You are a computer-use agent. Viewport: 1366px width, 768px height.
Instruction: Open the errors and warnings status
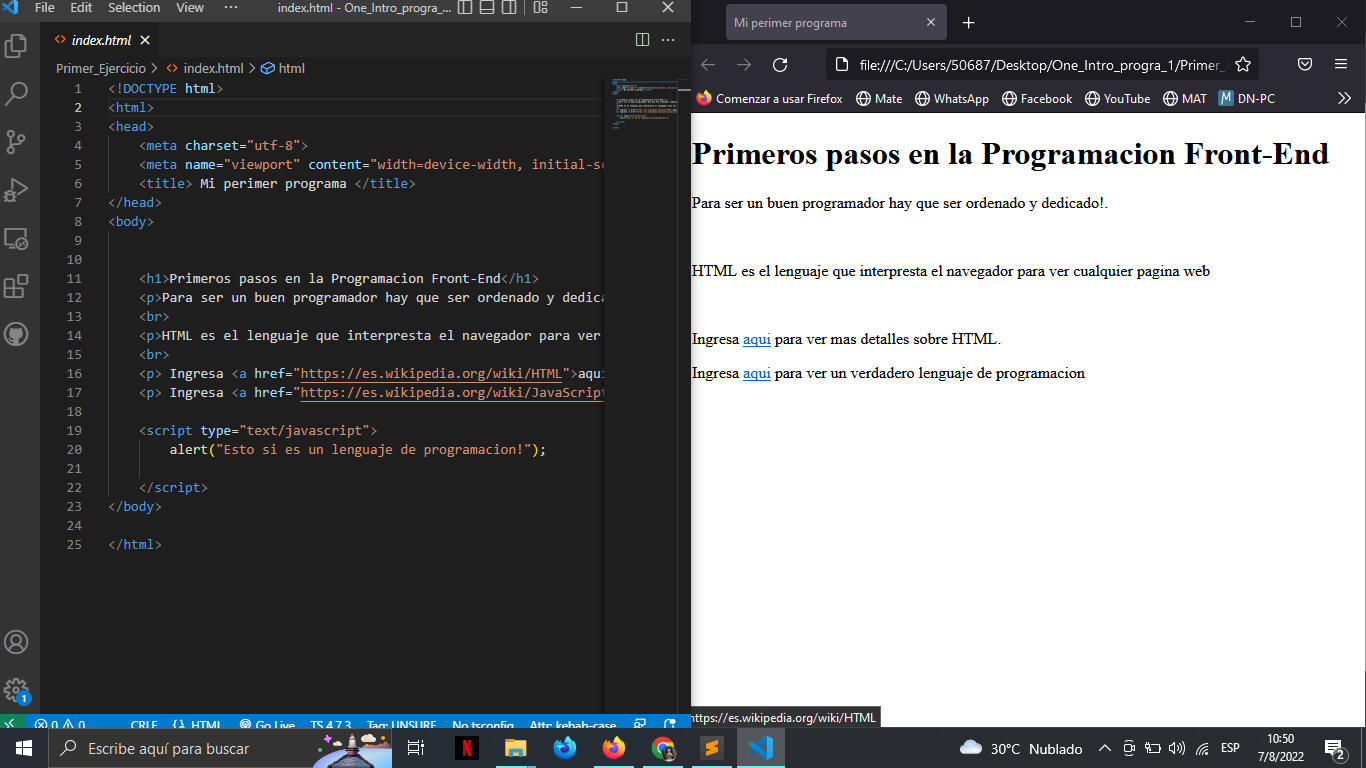(x=59, y=725)
